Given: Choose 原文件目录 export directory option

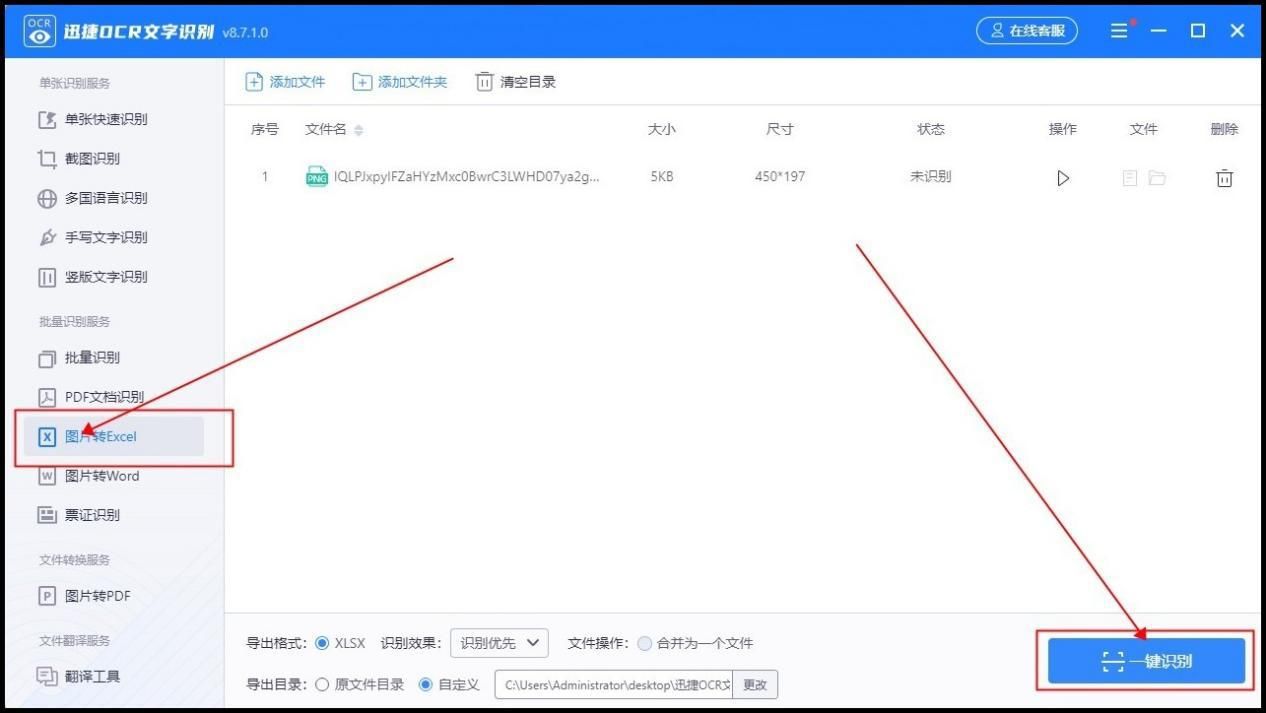Looking at the screenshot, I should pyautogui.click(x=322, y=685).
